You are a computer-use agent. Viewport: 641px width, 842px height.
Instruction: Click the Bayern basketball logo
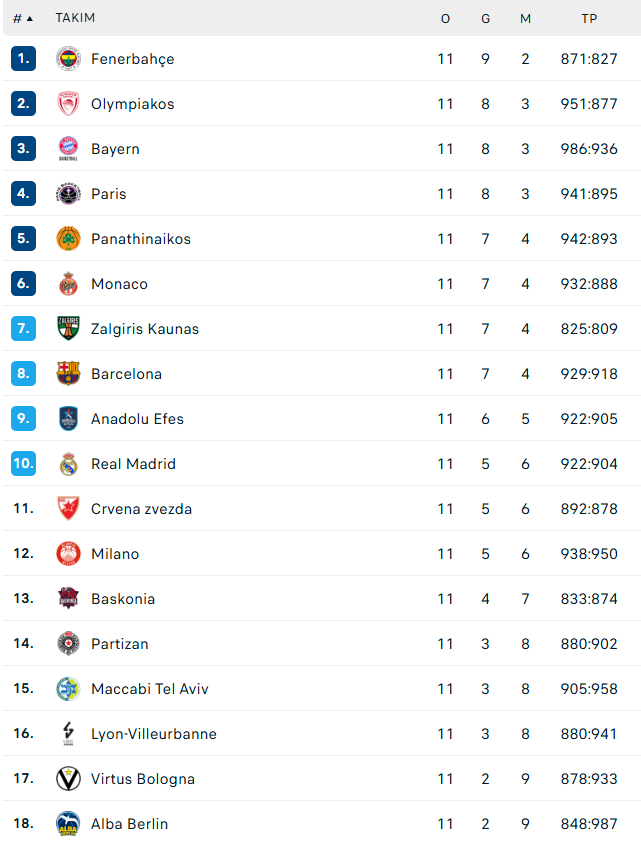pyautogui.click(x=68, y=149)
